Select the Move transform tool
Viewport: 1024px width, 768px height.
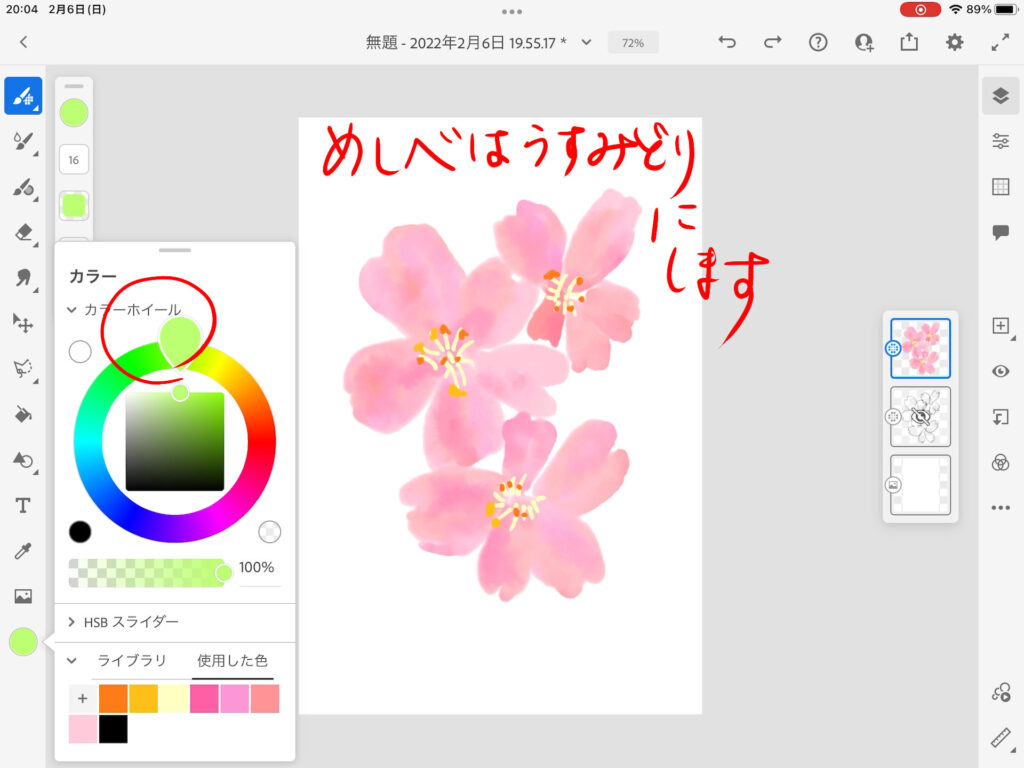(x=23, y=322)
